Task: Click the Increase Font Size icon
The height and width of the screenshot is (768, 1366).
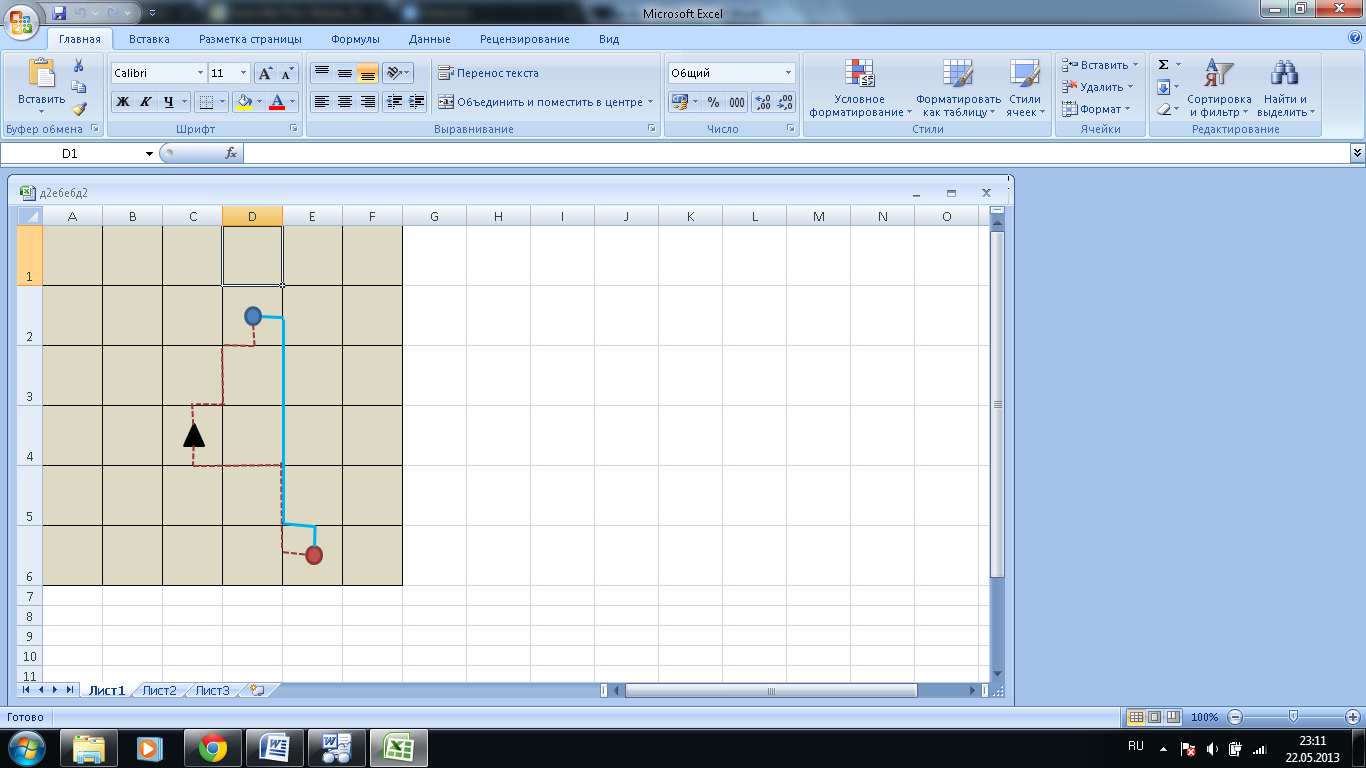Action: (x=265, y=73)
